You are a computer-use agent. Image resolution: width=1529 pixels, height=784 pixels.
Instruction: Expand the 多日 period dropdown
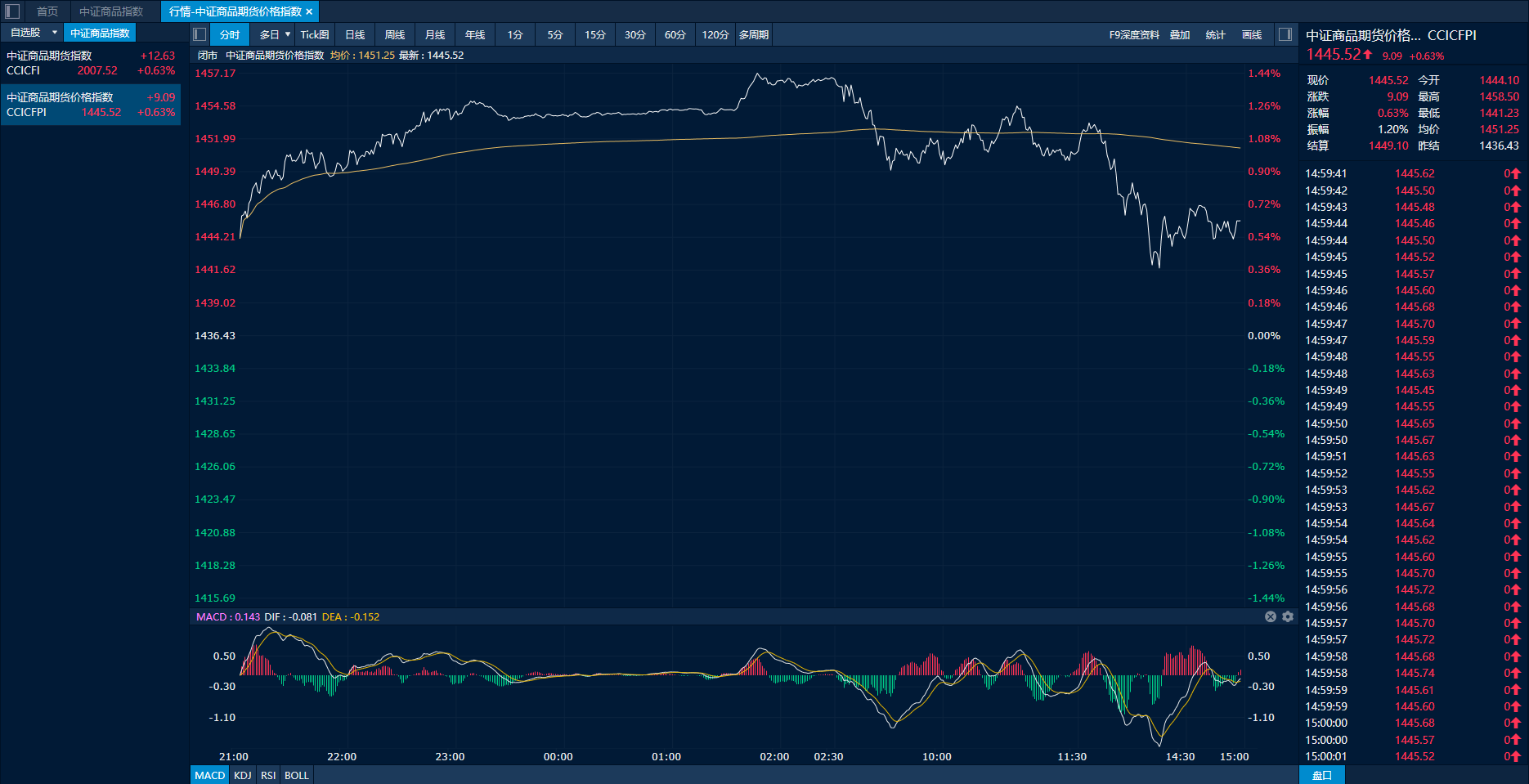tap(288, 34)
